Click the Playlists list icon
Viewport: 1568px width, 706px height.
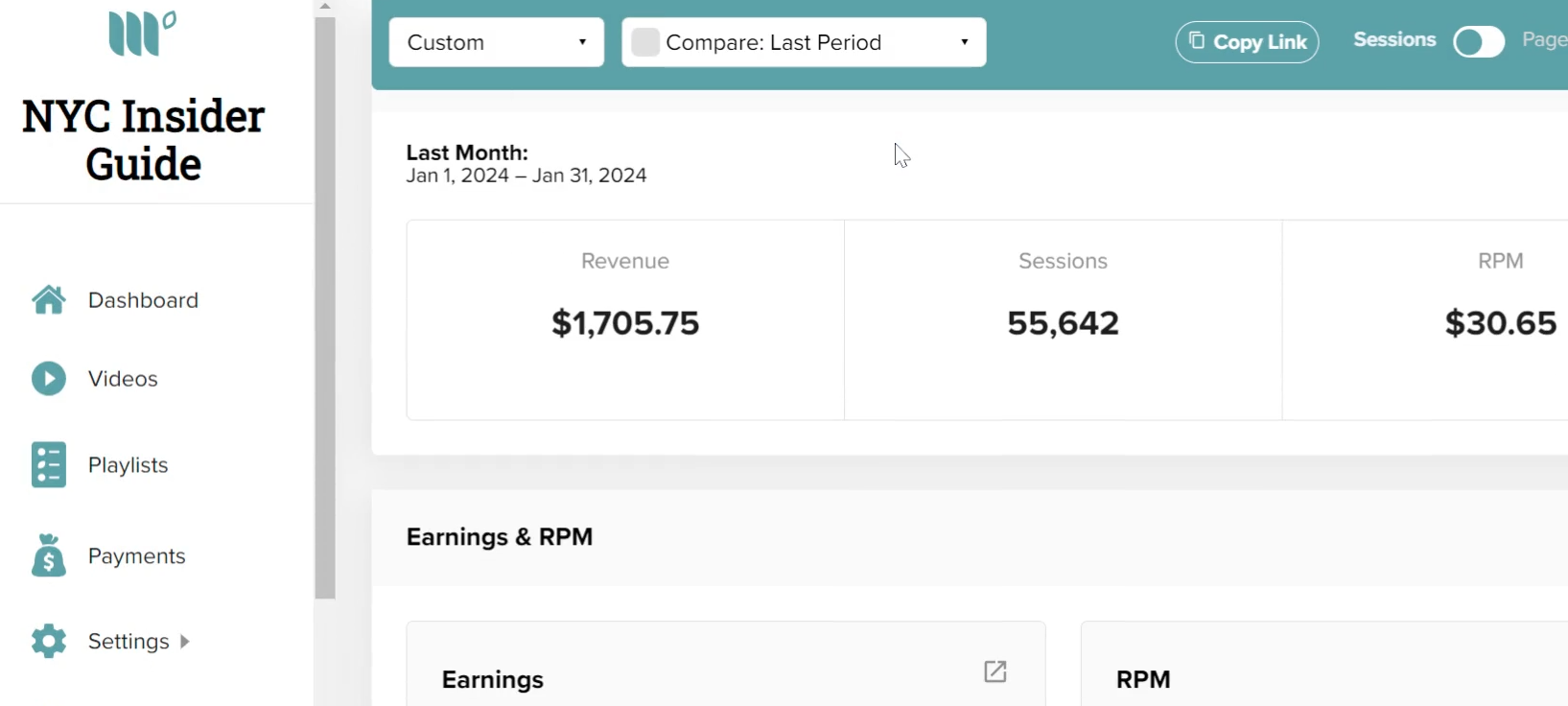tap(49, 465)
